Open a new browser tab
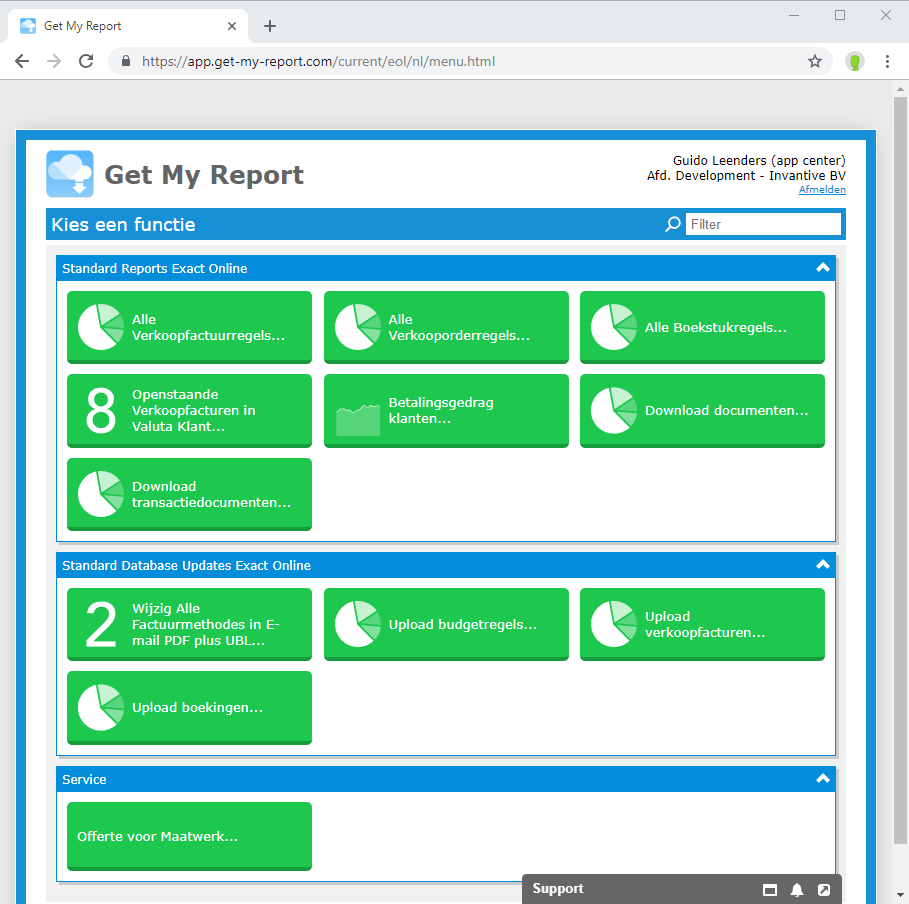 coord(270,26)
